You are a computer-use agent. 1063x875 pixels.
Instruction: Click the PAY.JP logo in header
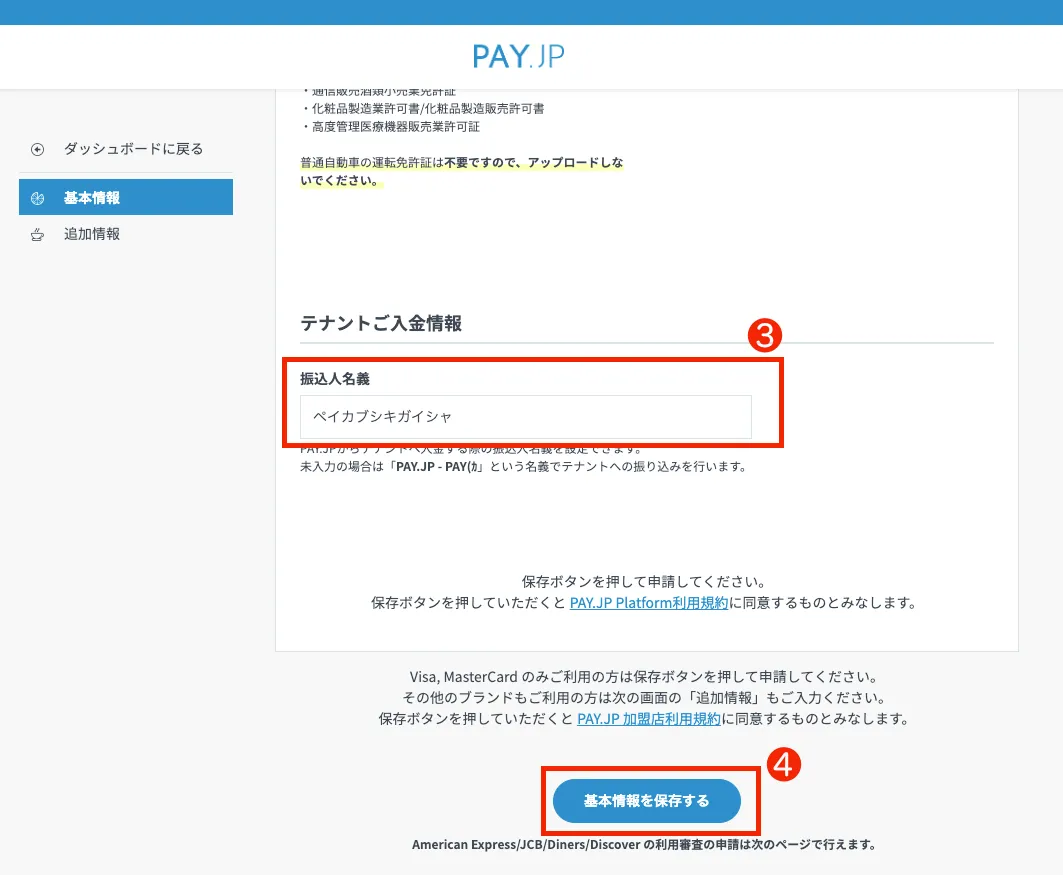point(519,55)
